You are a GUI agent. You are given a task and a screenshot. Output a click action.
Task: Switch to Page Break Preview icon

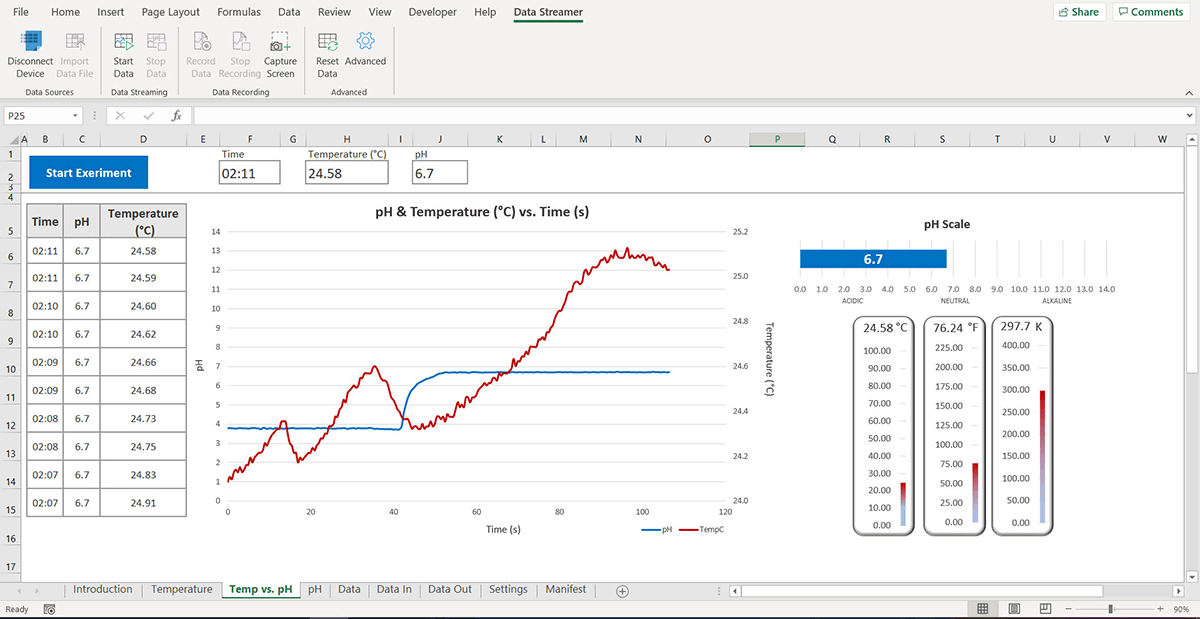click(1045, 609)
